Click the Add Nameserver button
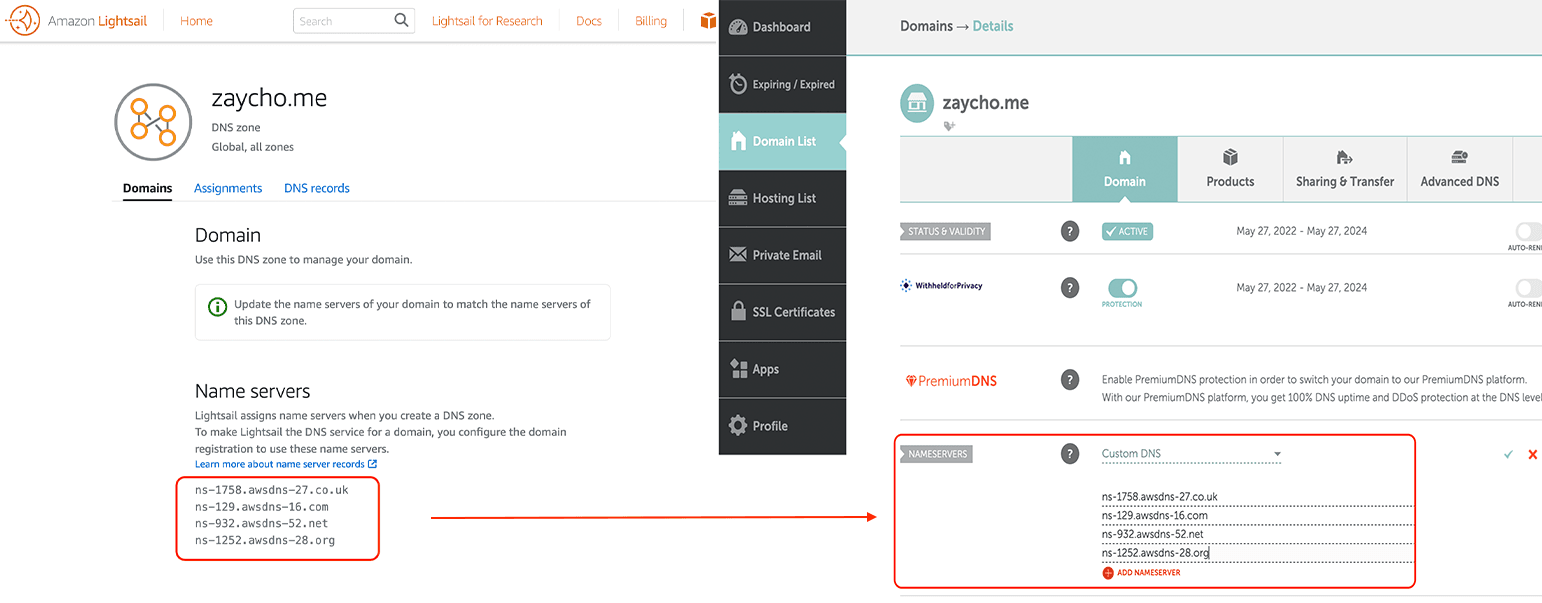Viewport: 1542px width, 603px height. [x=1141, y=573]
